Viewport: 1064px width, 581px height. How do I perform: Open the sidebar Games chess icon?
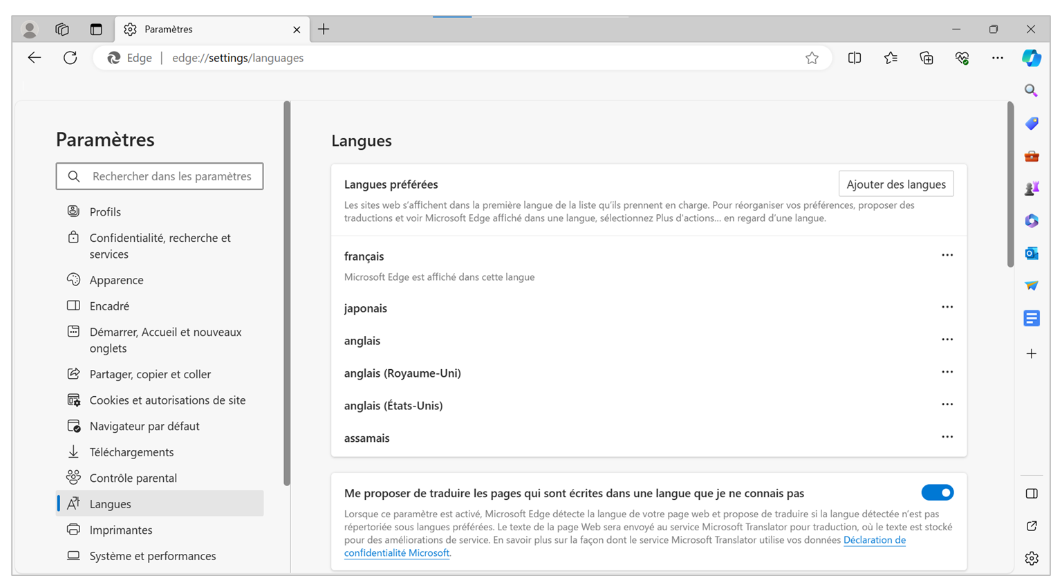pyautogui.click(x=1031, y=189)
